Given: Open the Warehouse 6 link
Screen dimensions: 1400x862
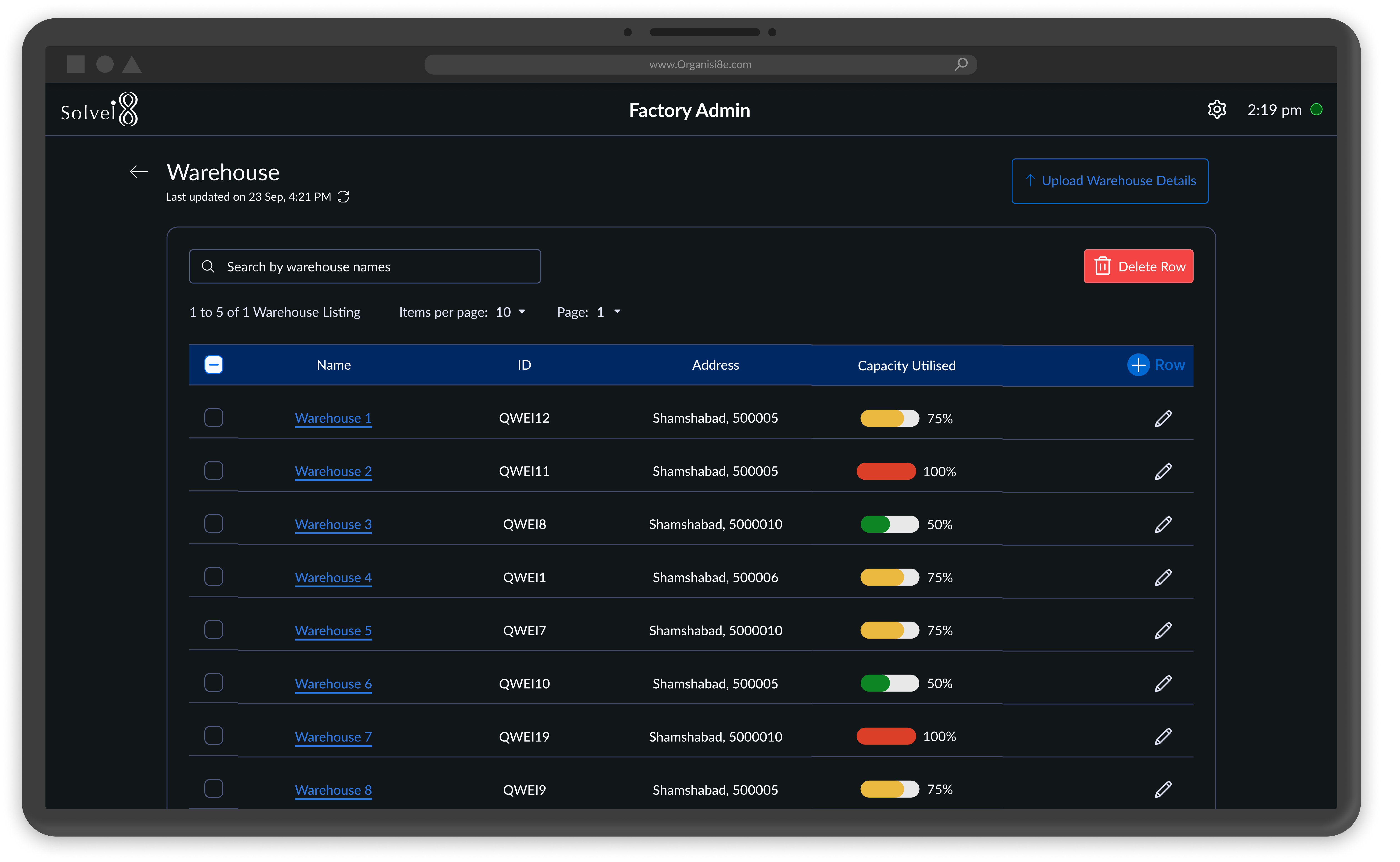Looking at the screenshot, I should tap(333, 684).
